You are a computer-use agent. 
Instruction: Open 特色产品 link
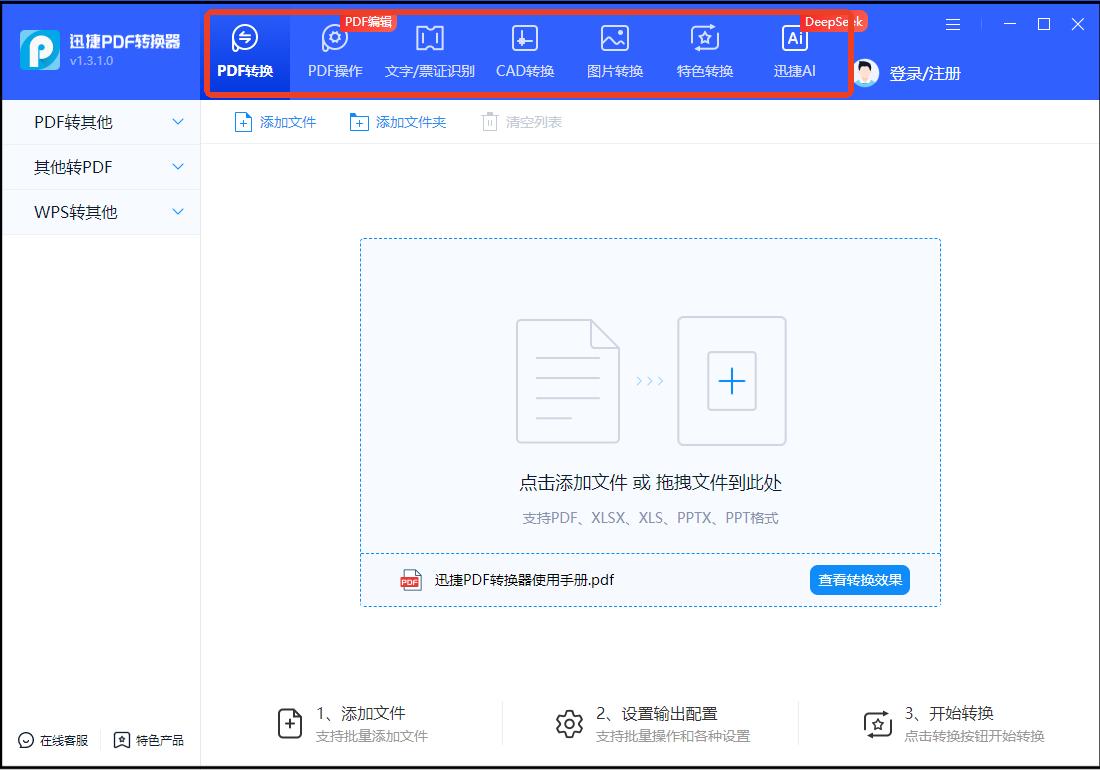pos(149,741)
